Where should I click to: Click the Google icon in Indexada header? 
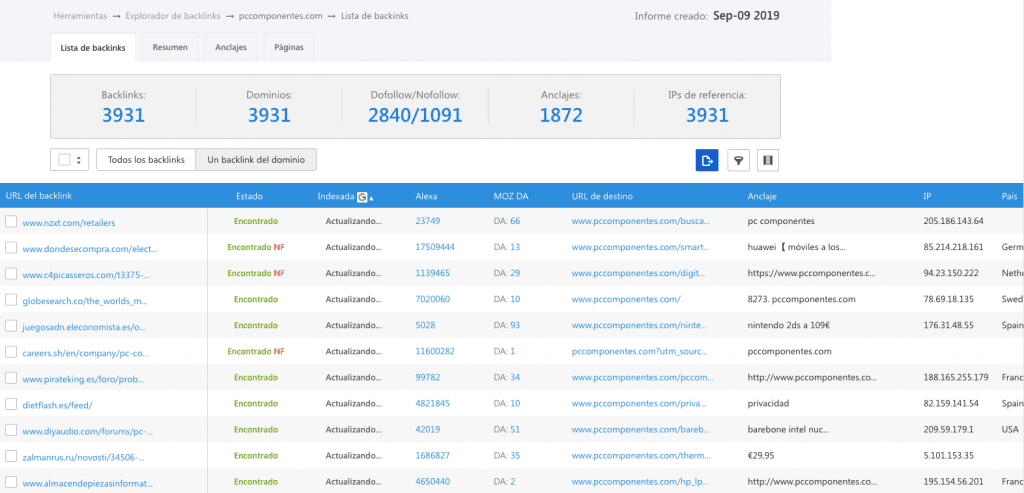pyautogui.click(x=362, y=197)
